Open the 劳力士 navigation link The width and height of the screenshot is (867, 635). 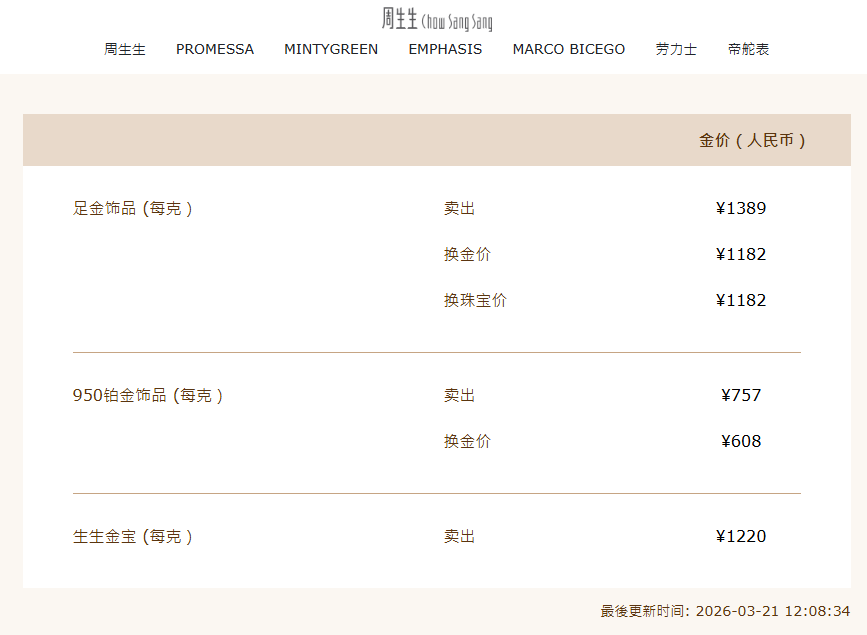[x=676, y=49]
